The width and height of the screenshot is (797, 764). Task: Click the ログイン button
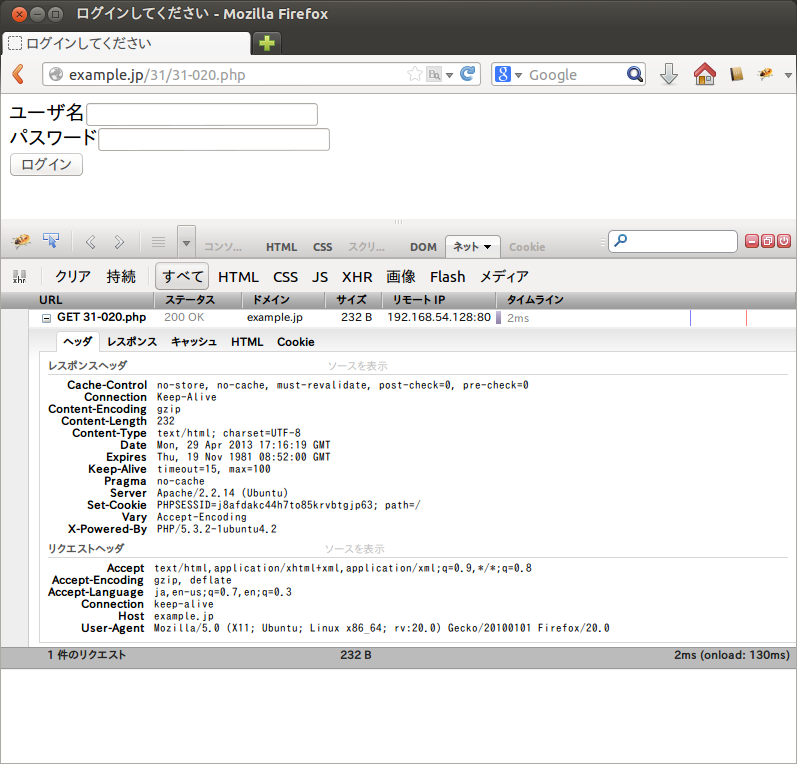pyautogui.click(x=46, y=165)
